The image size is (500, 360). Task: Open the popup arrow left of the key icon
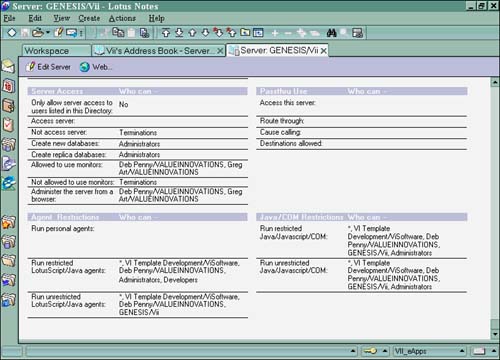[353, 351]
